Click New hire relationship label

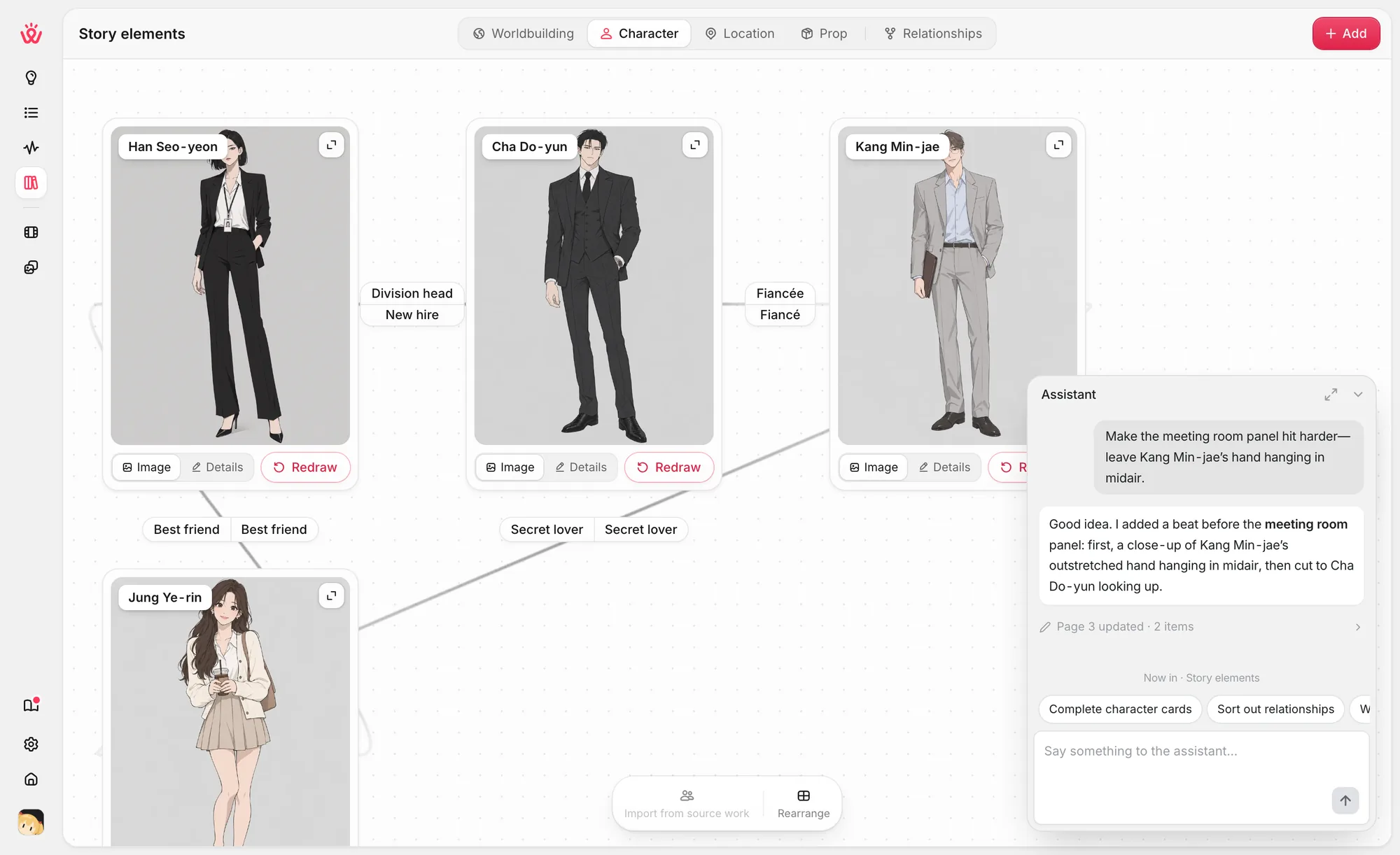(x=412, y=315)
